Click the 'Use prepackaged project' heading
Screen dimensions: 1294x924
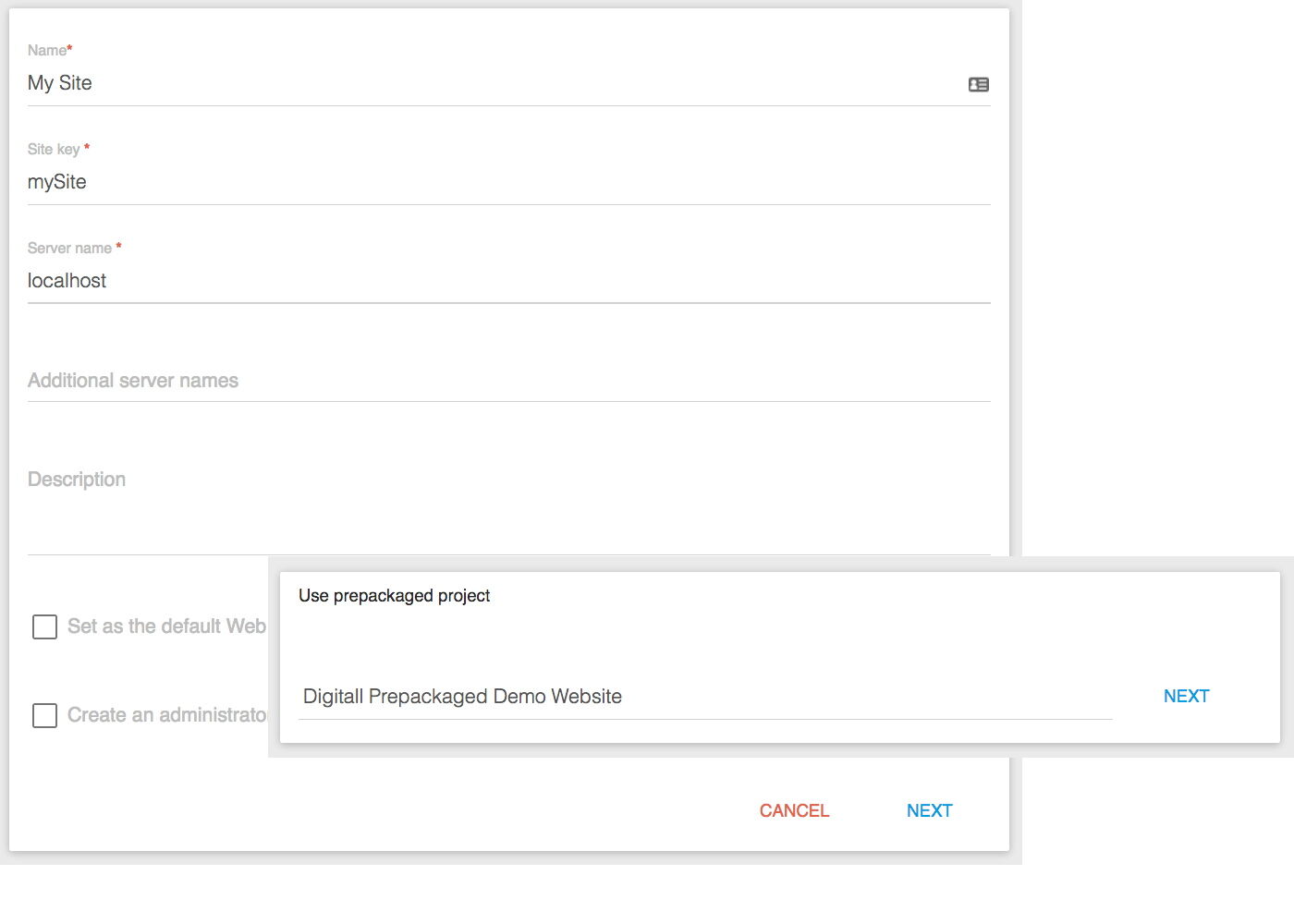[394, 596]
